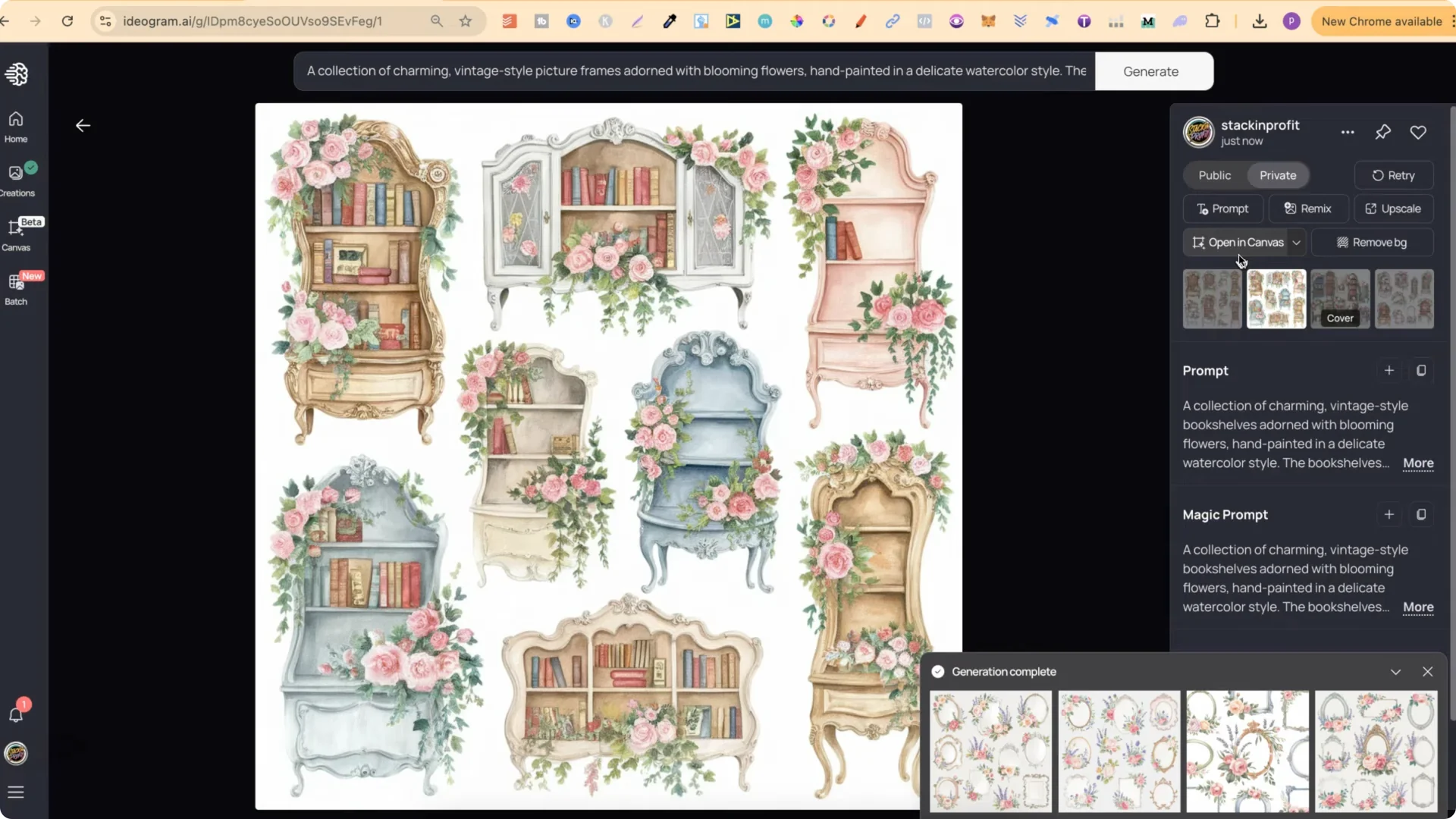
Task: Switch generation visibility to Public
Action: coord(1213,175)
